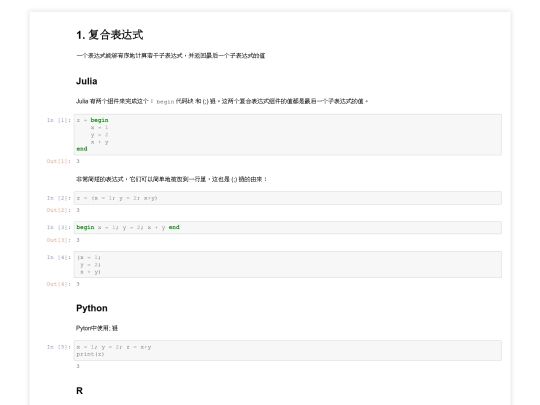This screenshot has width=540, height=405.
Task: Select the "In [5]:" prompt label
Action: (x=59, y=347)
